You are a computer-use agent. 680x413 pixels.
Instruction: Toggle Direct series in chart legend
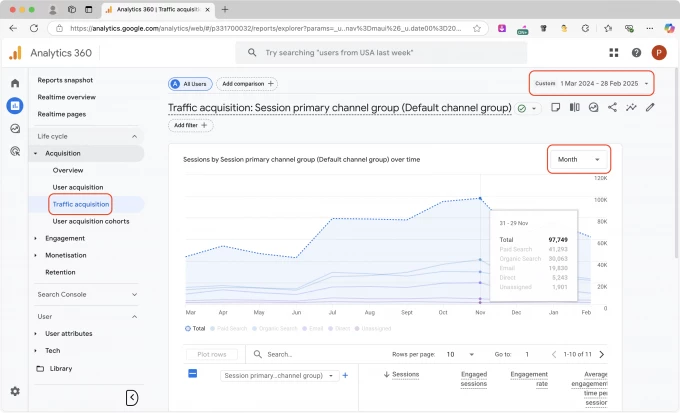(339, 328)
